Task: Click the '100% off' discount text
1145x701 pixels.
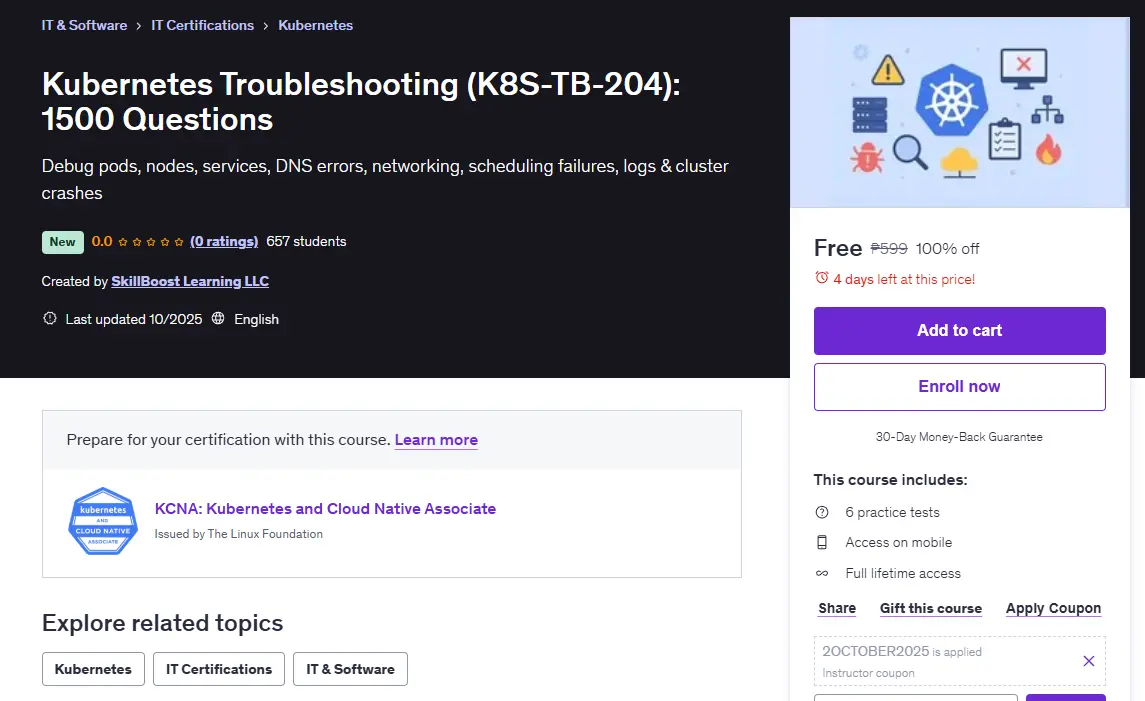Action: pyautogui.click(x=947, y=249)
